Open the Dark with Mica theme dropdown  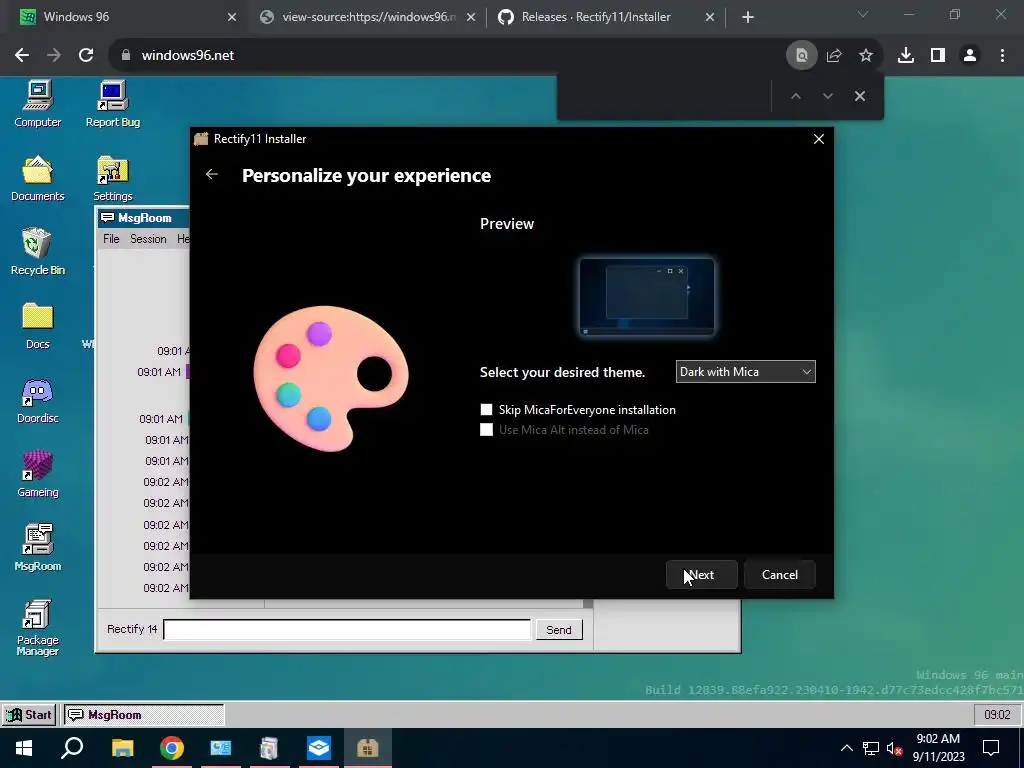pos(745,372)
